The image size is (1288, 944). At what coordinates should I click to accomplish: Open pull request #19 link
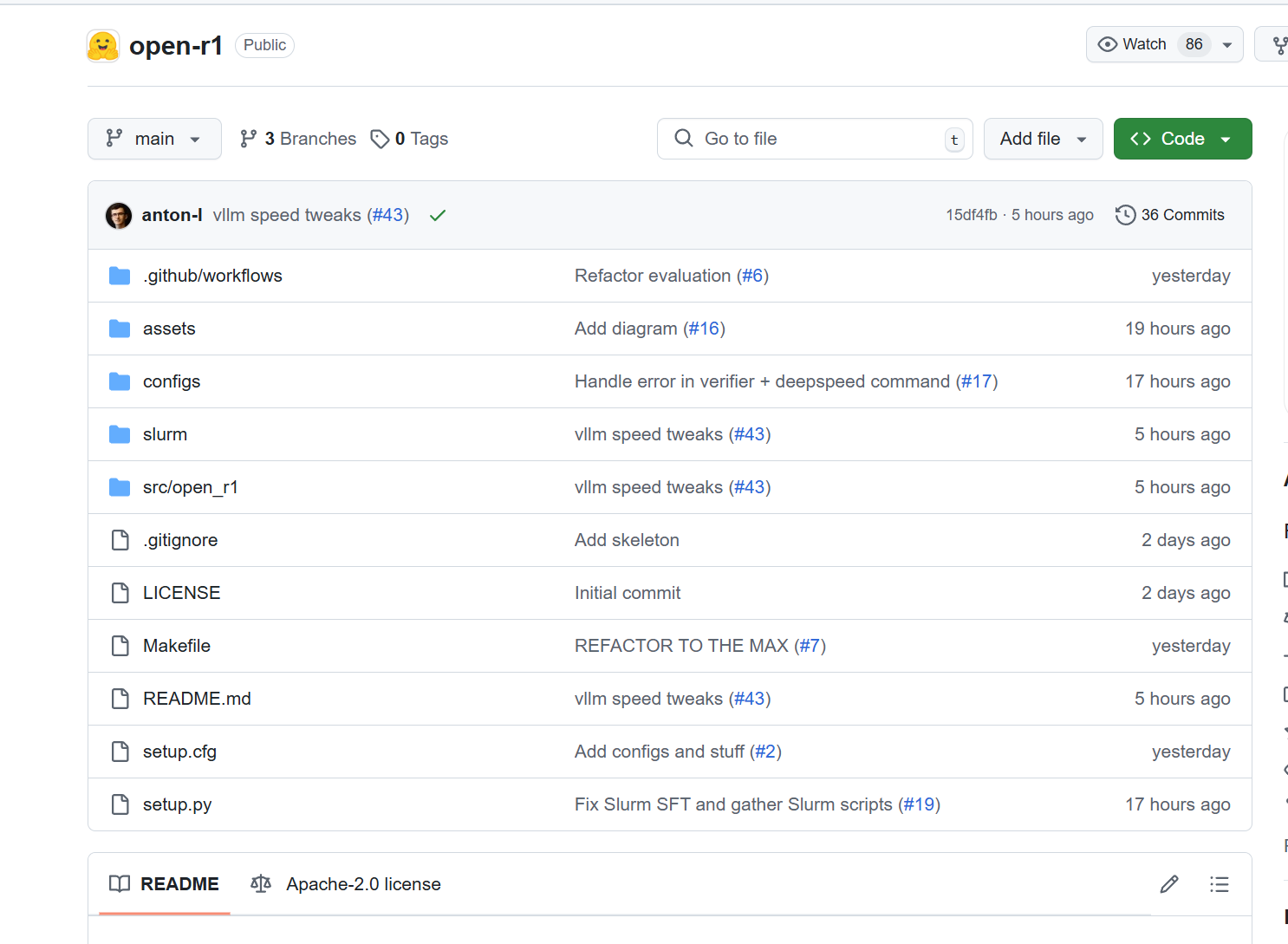click(919, 804)
